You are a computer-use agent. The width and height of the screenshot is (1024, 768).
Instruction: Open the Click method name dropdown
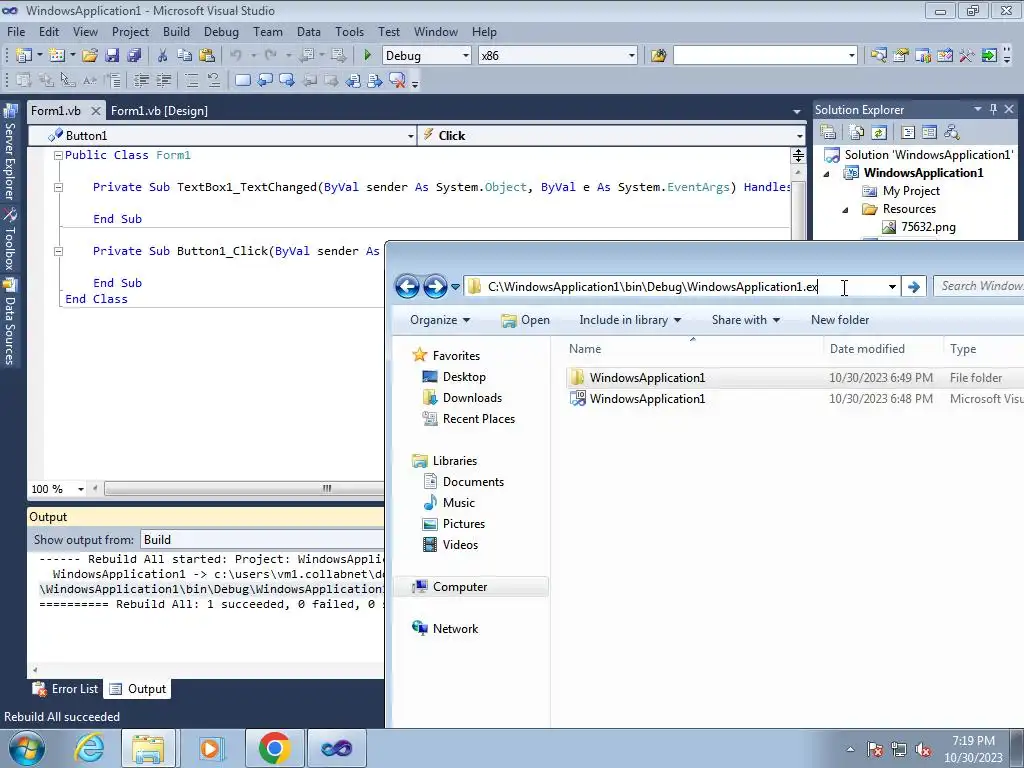[x=799, y=136]
